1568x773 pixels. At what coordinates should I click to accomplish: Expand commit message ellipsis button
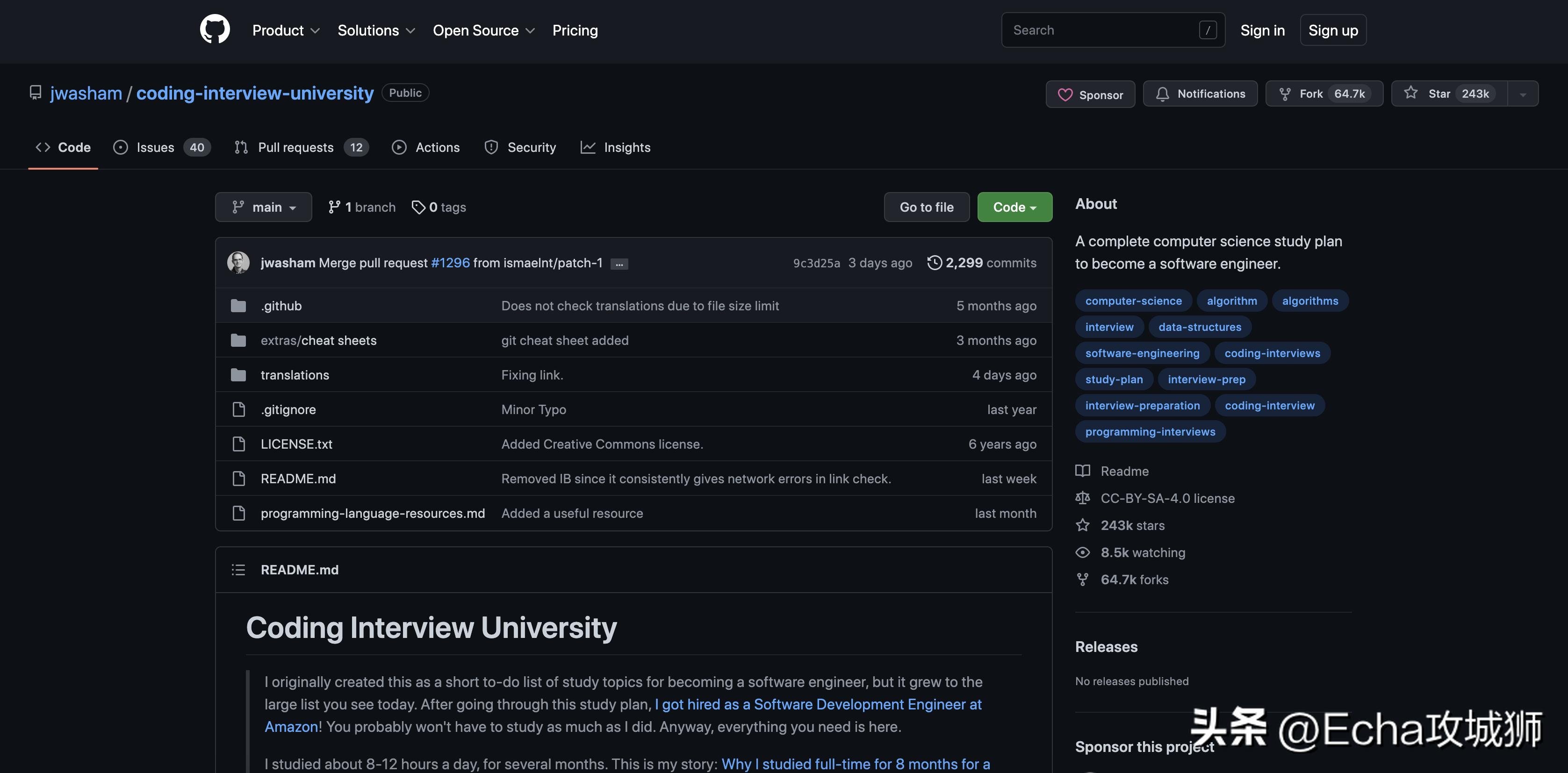619,264
